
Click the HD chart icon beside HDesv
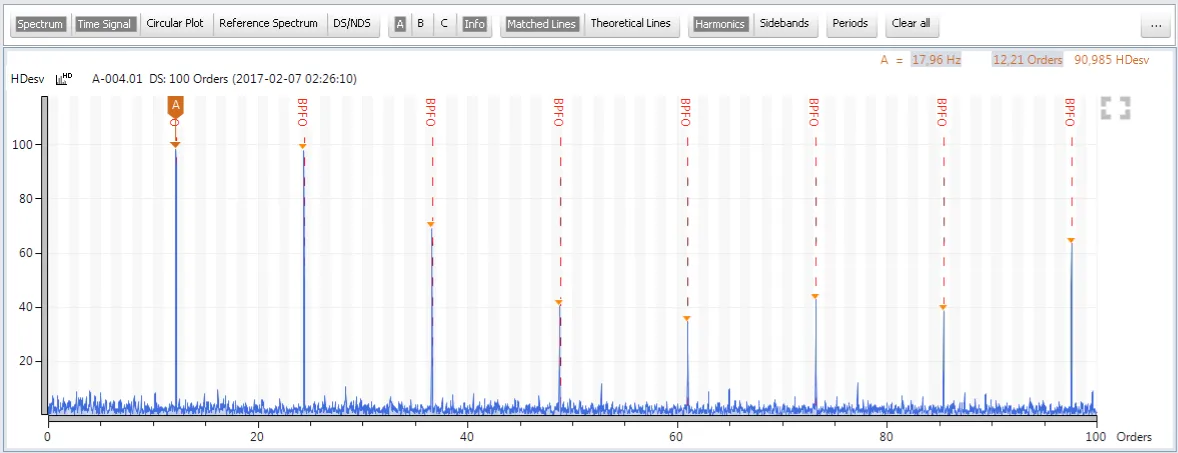[65, 78]
